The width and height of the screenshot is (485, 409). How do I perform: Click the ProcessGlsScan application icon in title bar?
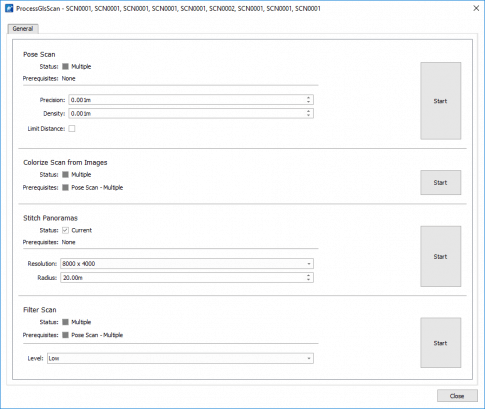9,8
